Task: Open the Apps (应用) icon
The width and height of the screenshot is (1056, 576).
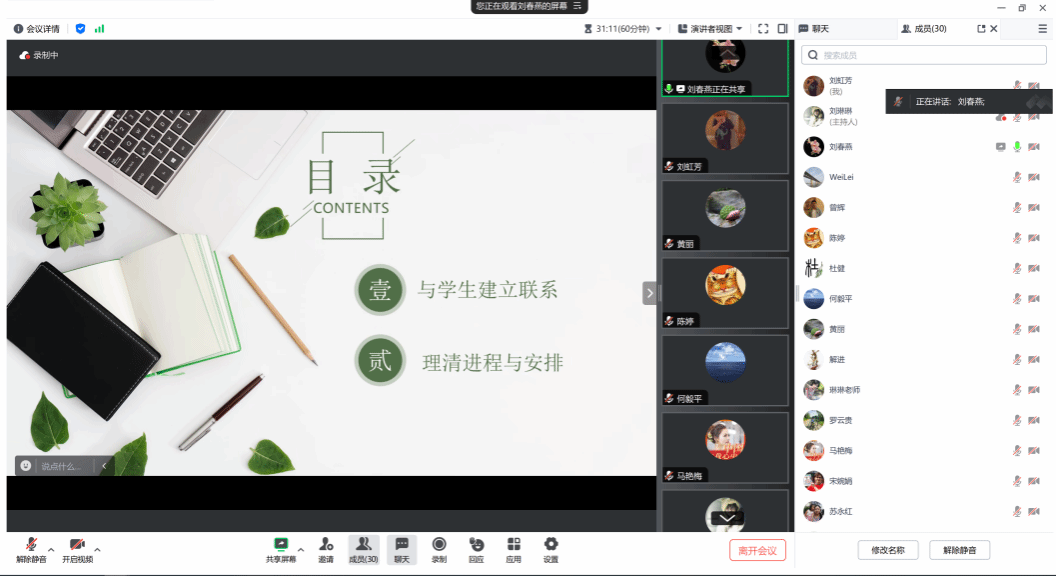Action: 513,545
